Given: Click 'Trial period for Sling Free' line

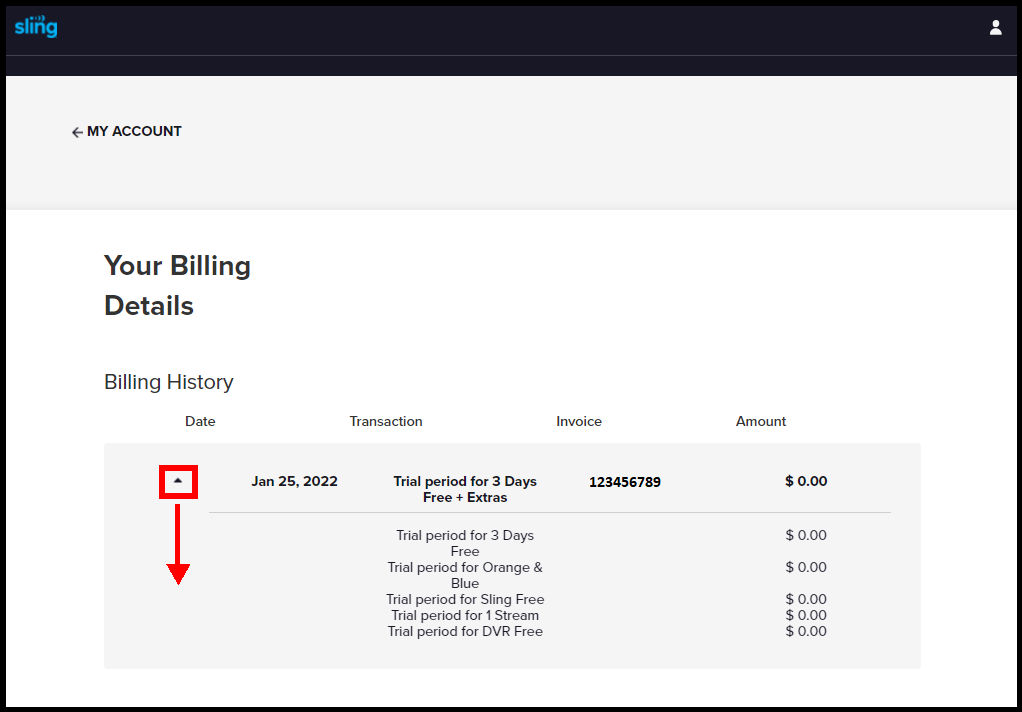Looking at the screenshot, I should pos(465,599).
